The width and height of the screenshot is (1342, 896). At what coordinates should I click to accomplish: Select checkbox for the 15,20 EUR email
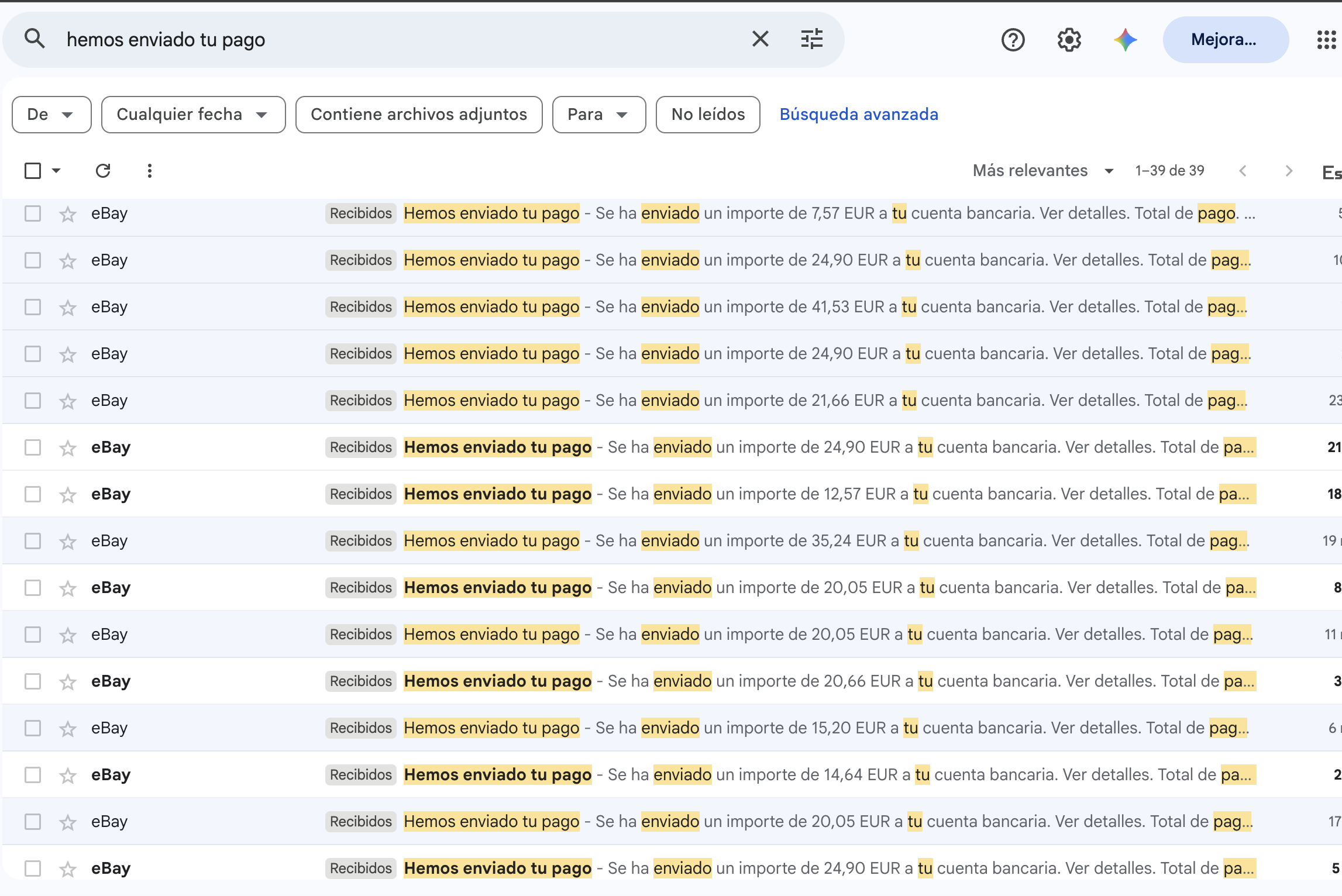pyautogui.click(x=33, y=728)
